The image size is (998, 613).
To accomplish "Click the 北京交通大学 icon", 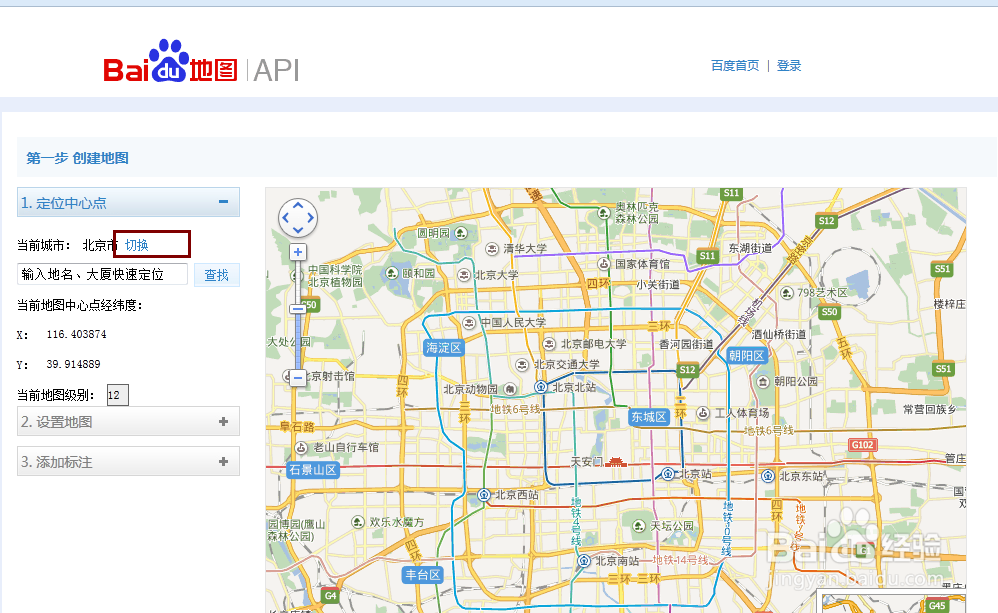I will 522,365.
